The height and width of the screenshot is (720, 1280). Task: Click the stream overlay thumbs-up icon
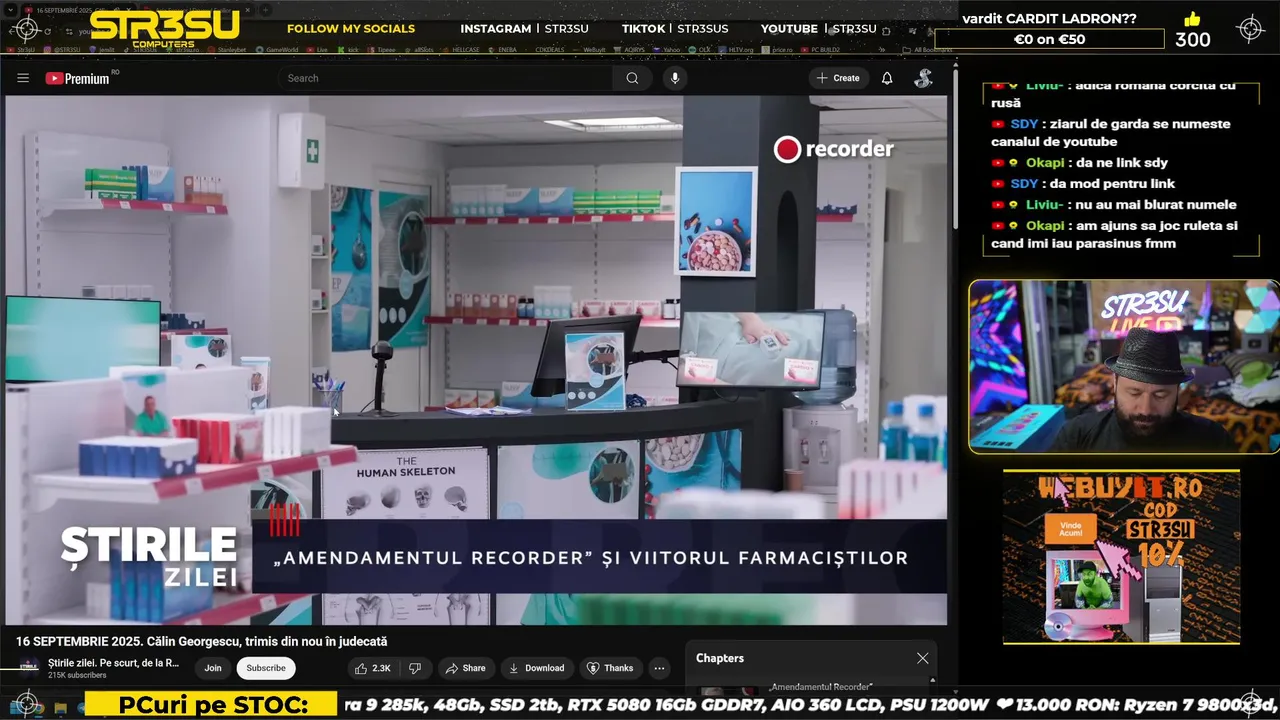1192,19
